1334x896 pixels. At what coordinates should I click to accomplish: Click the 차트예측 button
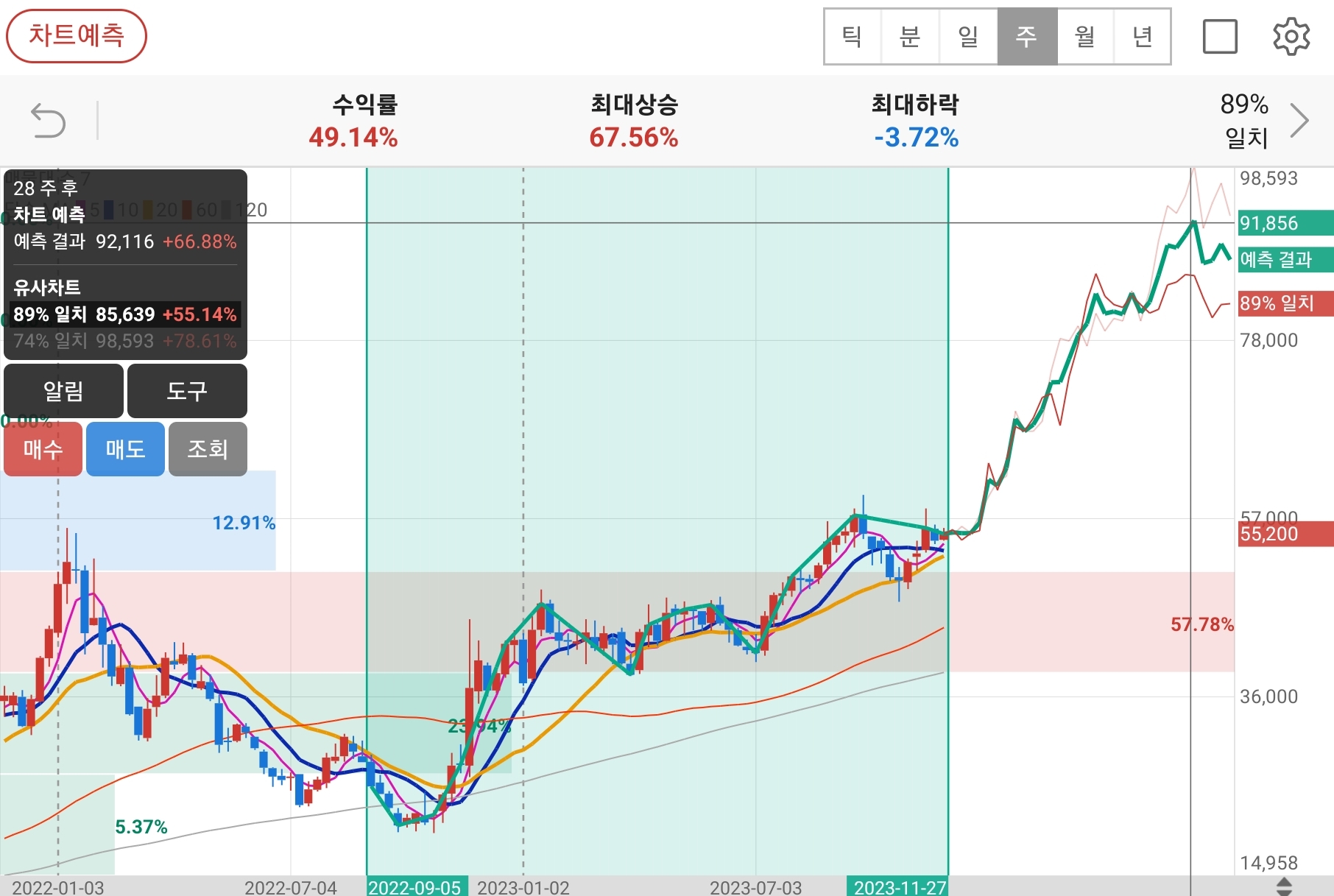click(x=77, y=35)
